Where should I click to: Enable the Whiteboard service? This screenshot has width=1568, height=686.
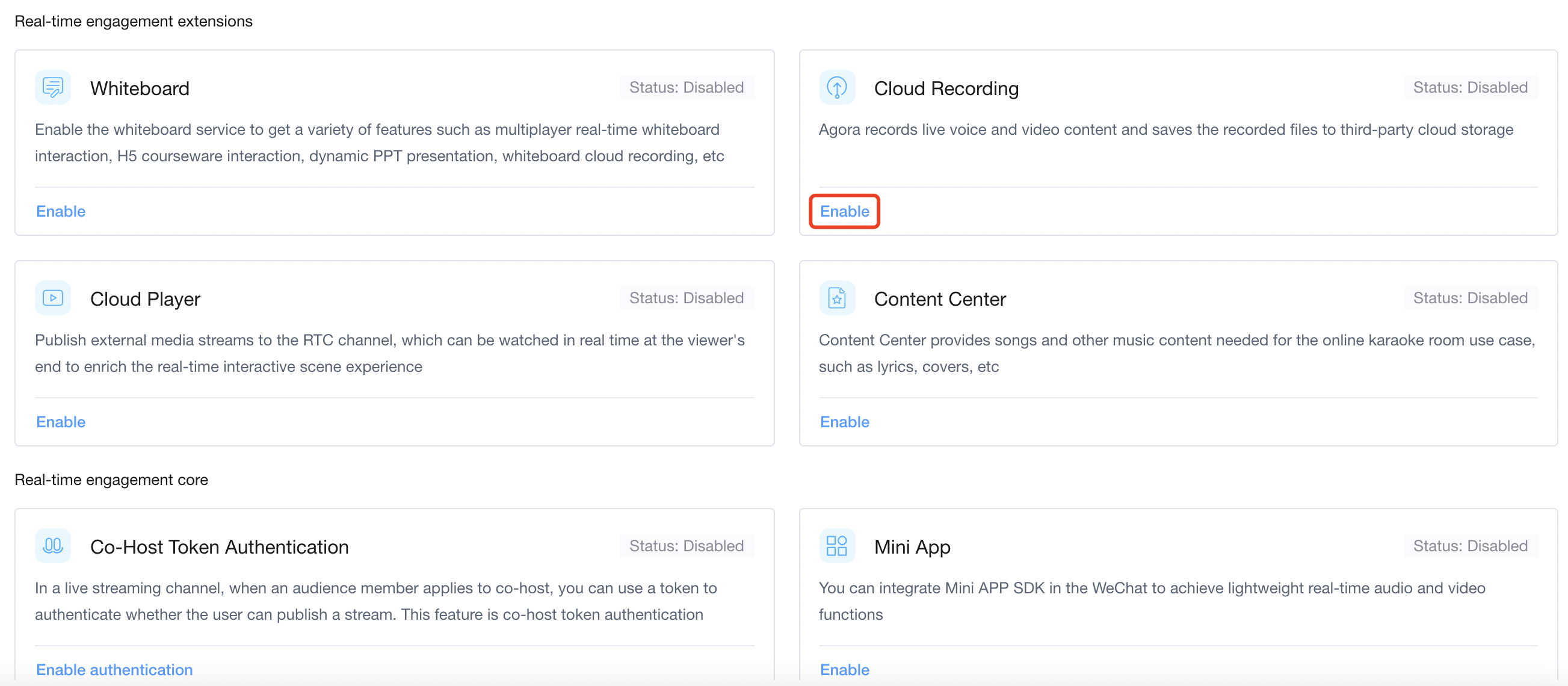click(61, 211)
